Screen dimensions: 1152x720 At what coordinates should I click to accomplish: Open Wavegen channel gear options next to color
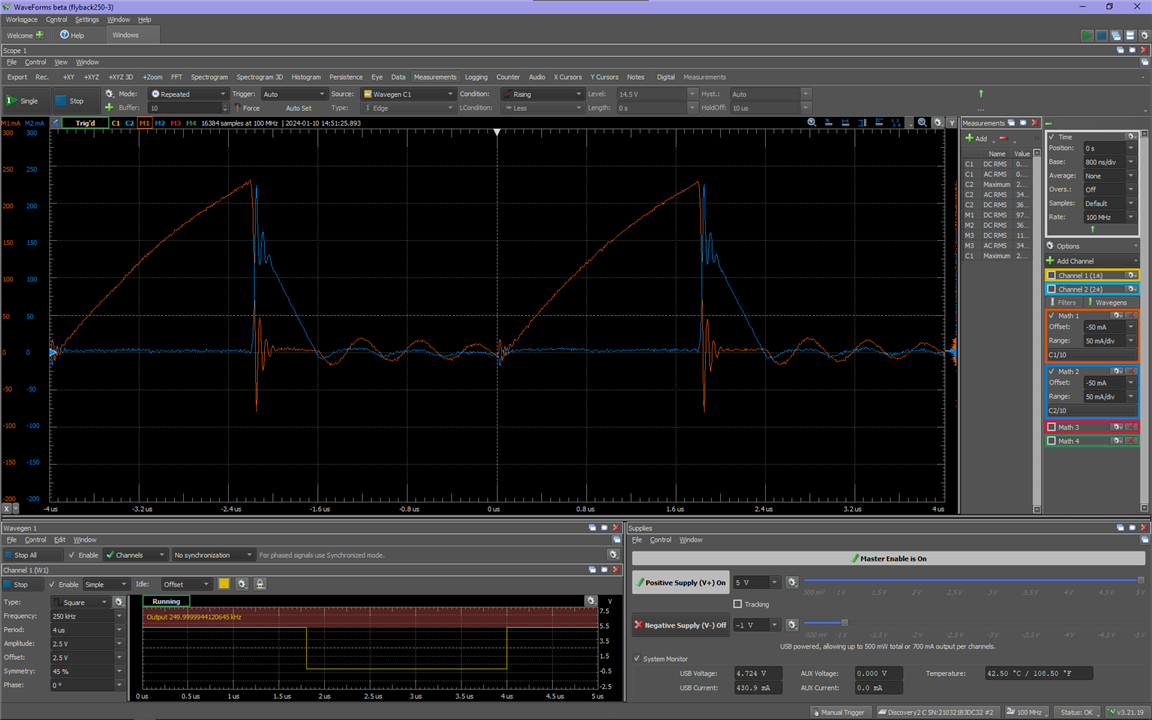coord(242,584)
